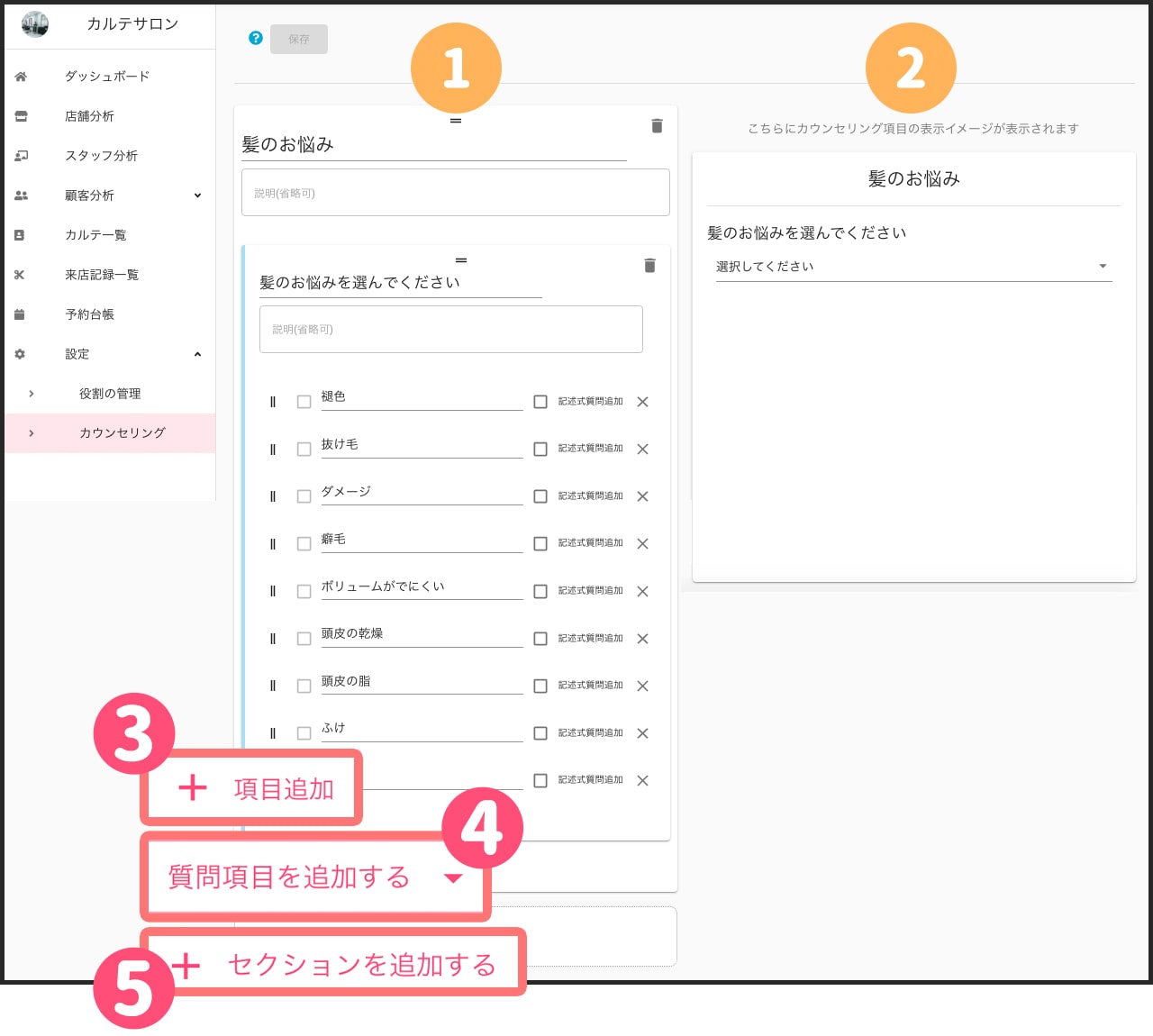Tick the 記述式質問追加 box for 頭皮の乾燥

(540, 639)
